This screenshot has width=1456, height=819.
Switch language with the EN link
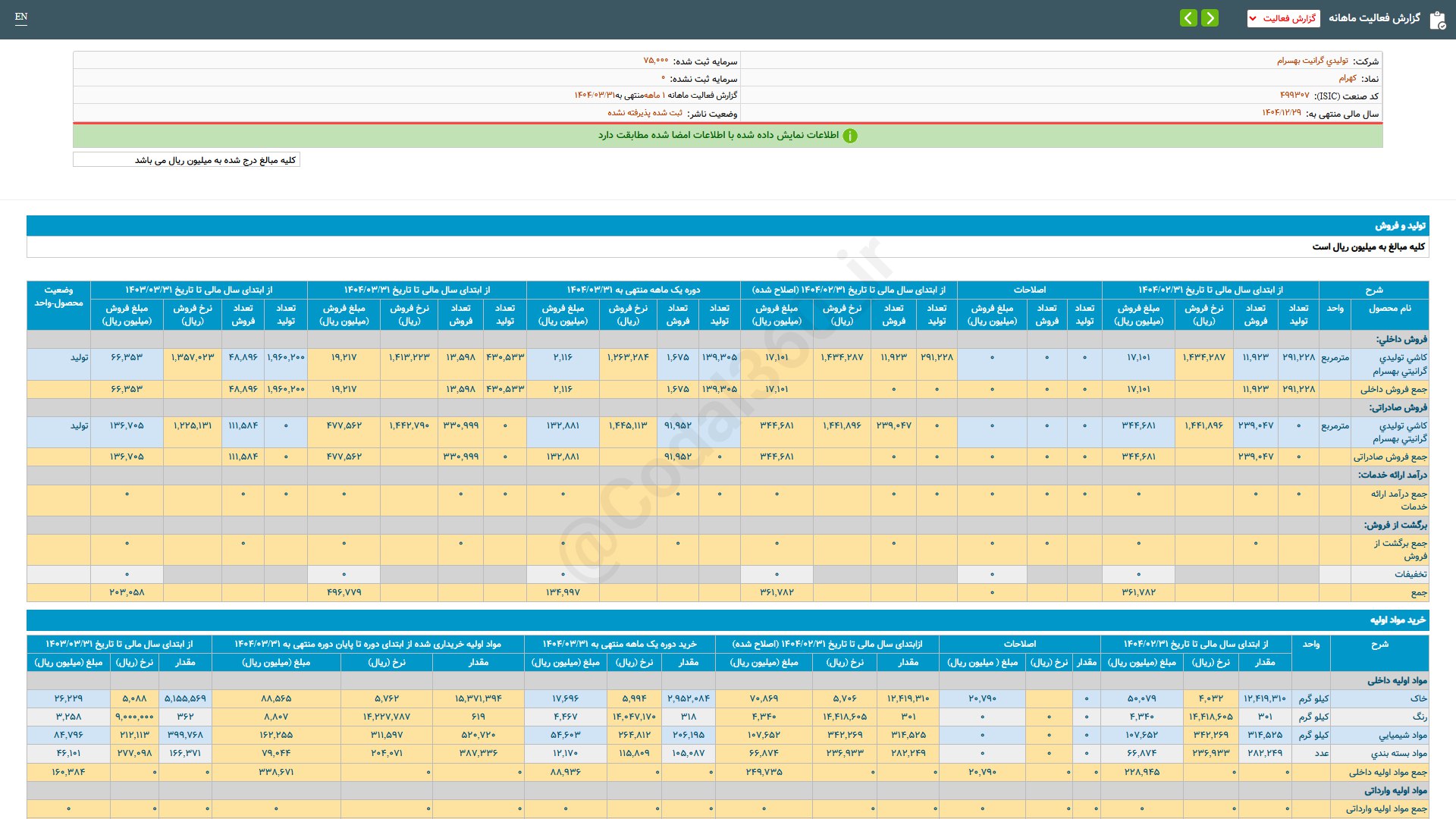click(x=21, y=17)
